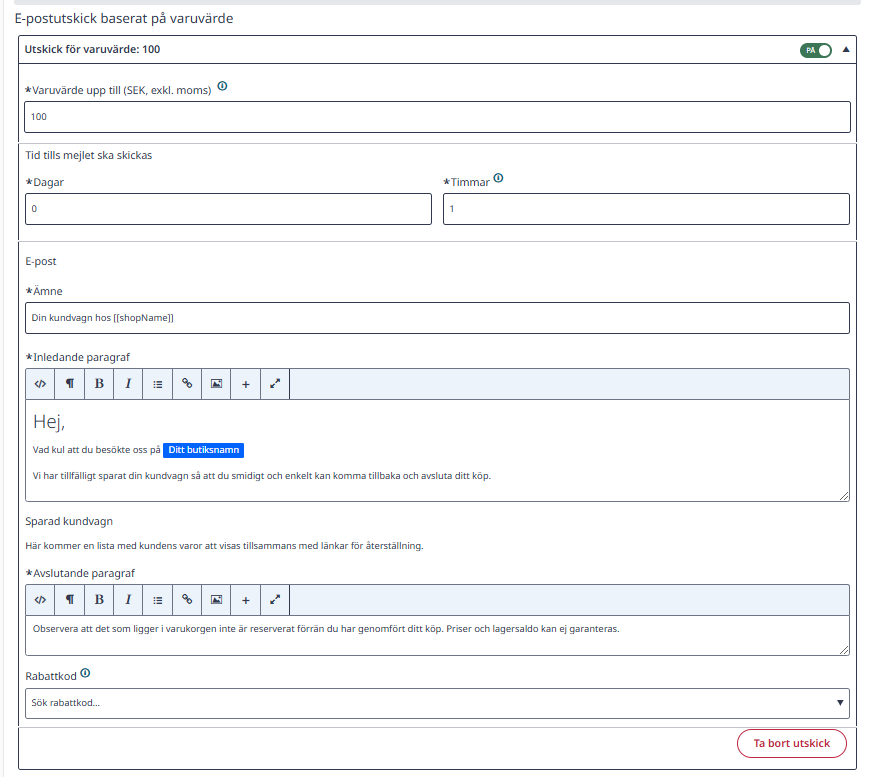Focus the Ämne subject field
The width and height of the screenshot is (872, 777).
(x=437, y=318)
